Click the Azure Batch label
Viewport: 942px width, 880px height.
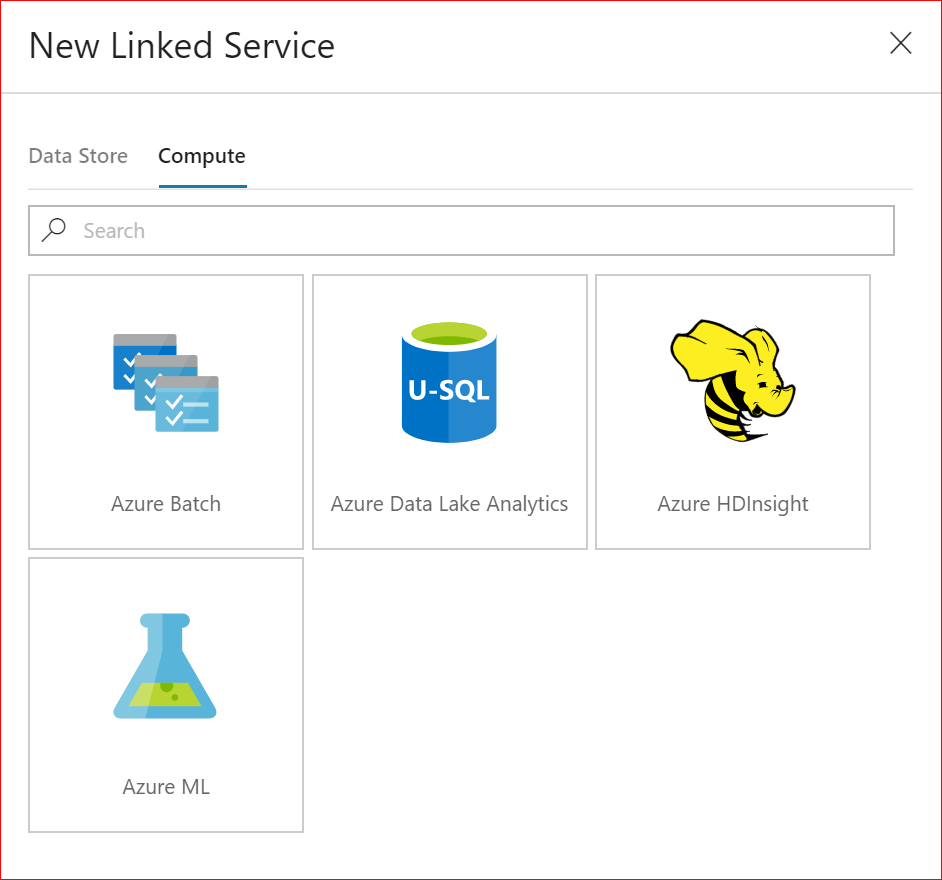click(166, 503)
